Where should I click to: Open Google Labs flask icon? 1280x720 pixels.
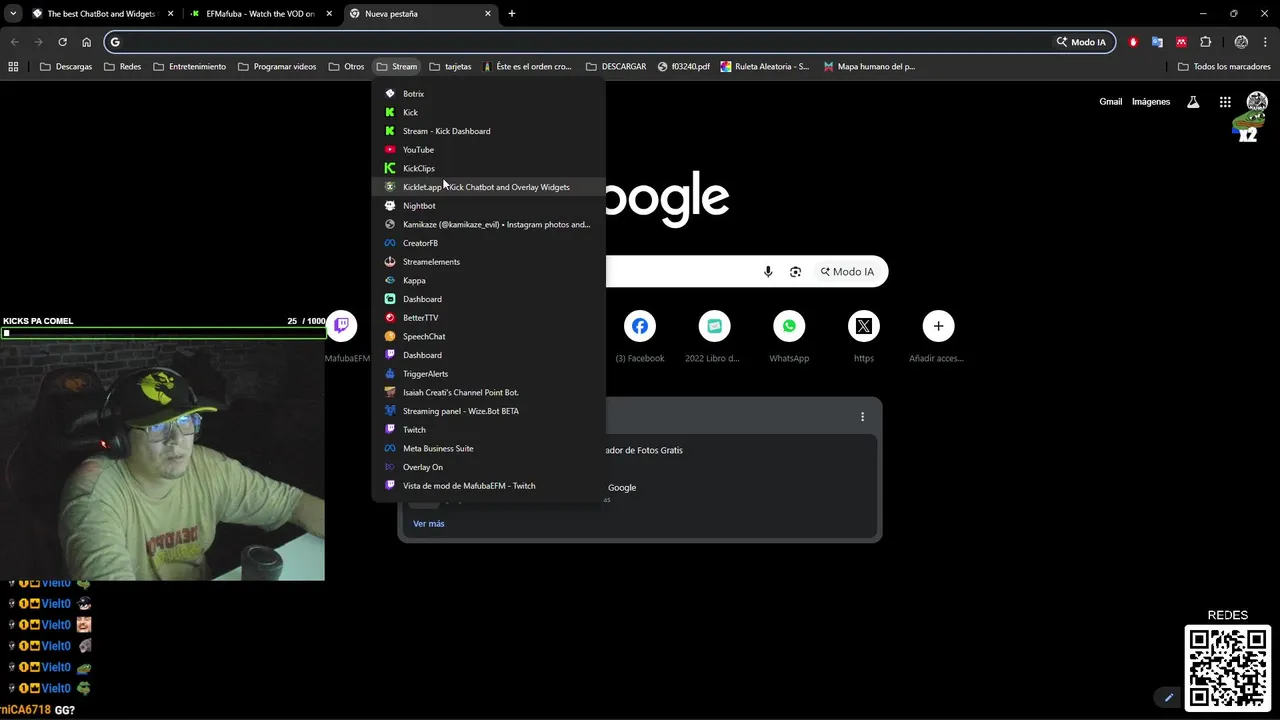(x=1193, y=102)
